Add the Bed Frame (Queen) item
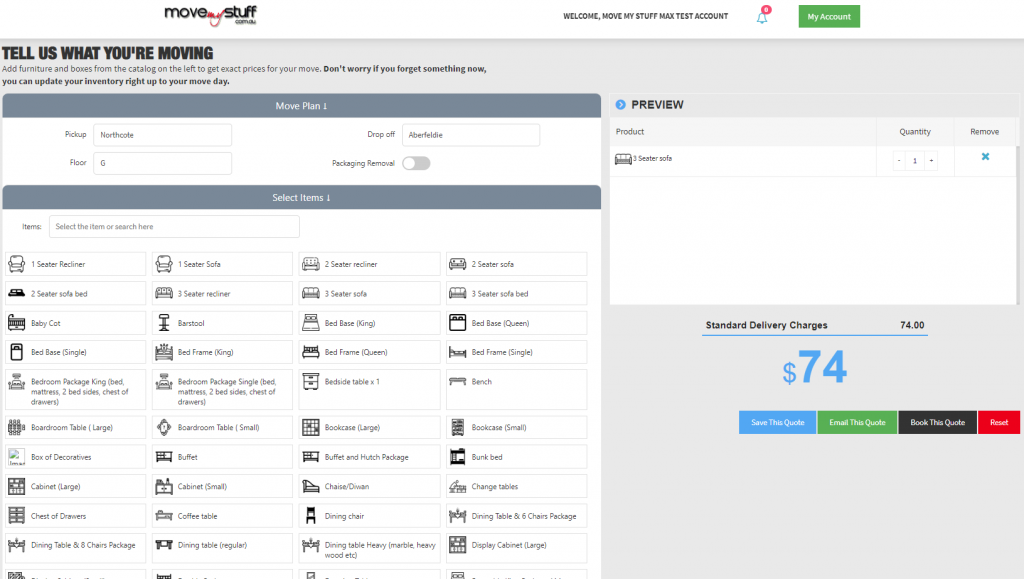The height and width of the screenshot is (579, 1024). pyautogui.click(x=370, y=352)
